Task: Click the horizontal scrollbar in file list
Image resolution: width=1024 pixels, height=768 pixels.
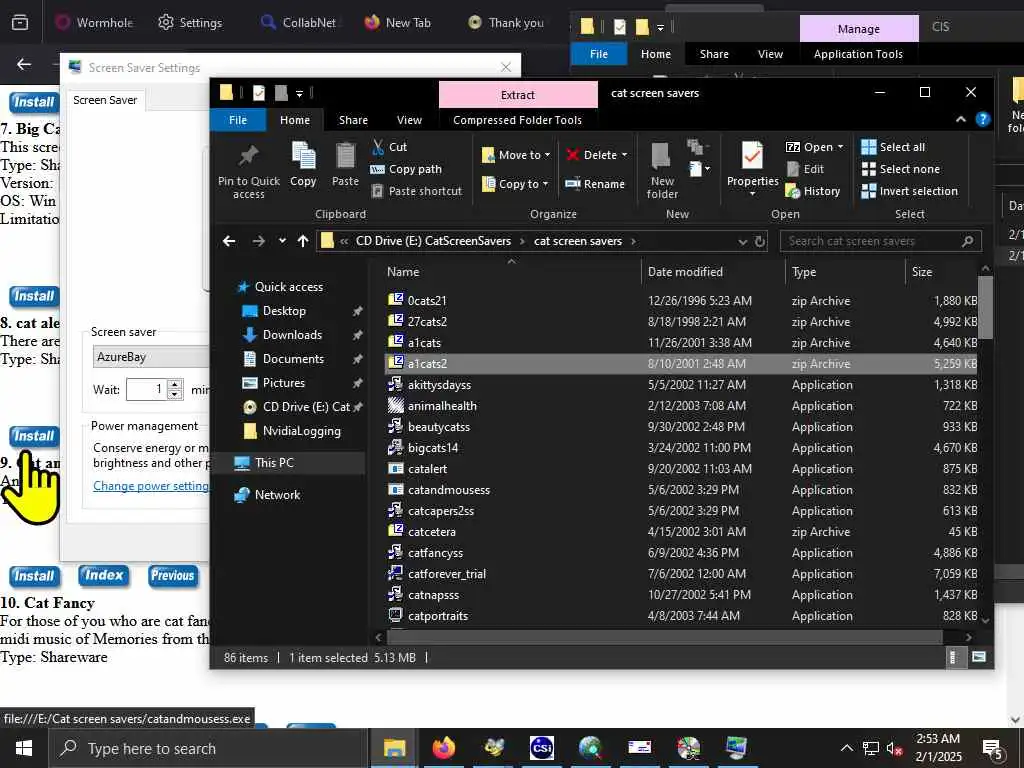Action: point(665,636)
